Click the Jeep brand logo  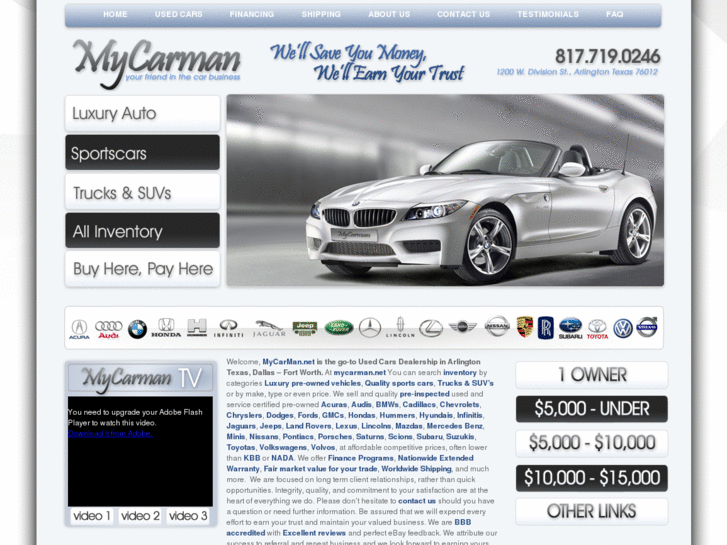tap(305, 328)
